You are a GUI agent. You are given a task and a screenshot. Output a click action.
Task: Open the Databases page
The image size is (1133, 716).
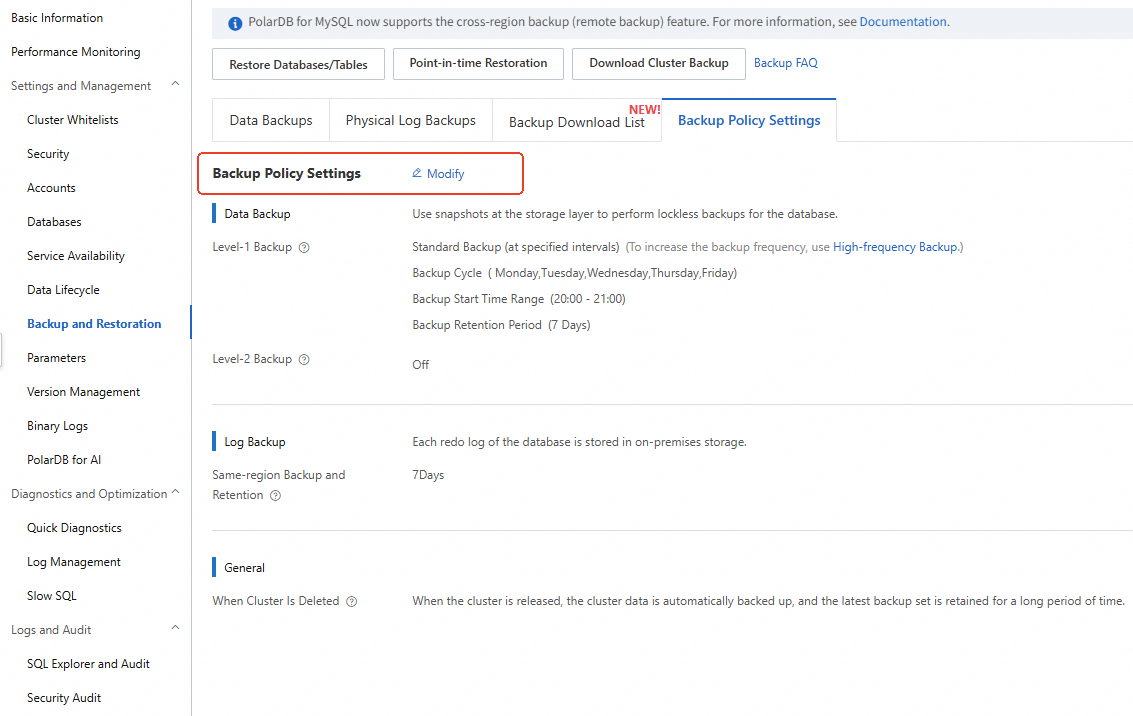coord(54,222)
